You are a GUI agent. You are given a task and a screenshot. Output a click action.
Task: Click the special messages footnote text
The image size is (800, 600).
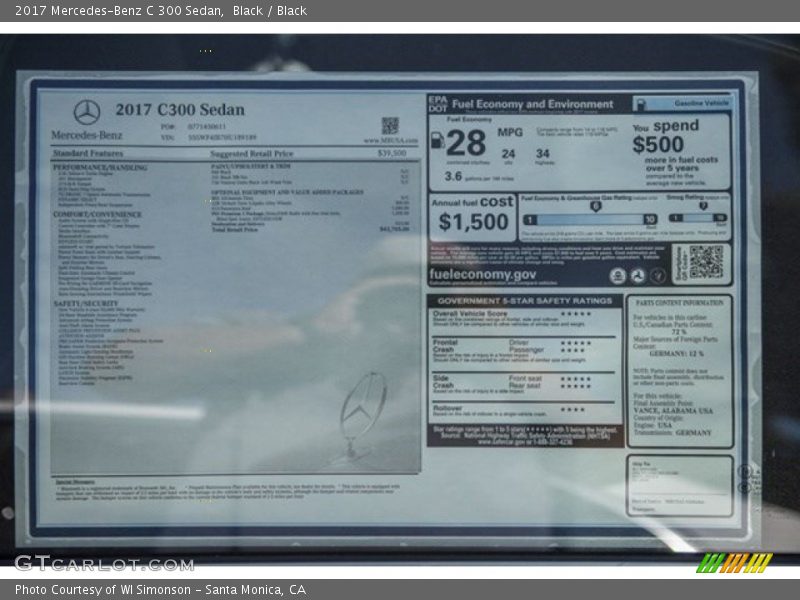click(228, 490)
